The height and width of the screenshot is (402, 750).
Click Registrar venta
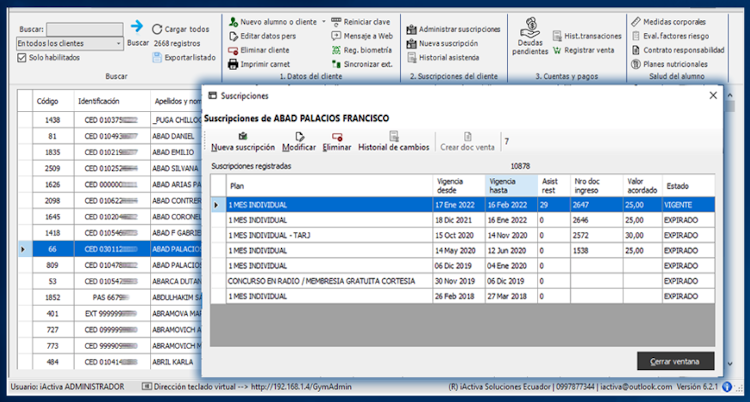[584, 50]
